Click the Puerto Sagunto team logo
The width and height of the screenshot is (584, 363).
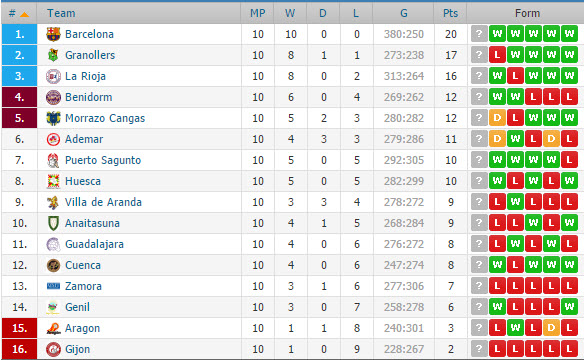click(x=53, y=160)
